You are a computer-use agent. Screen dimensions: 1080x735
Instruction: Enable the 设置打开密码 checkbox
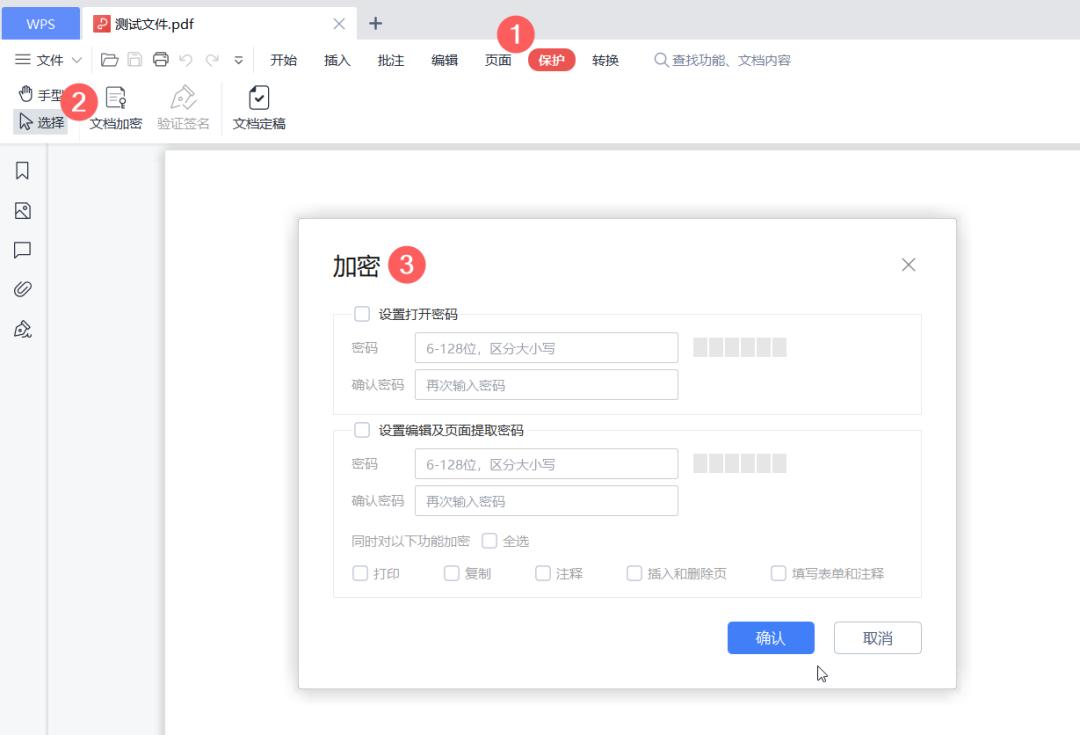click(362, 313)
